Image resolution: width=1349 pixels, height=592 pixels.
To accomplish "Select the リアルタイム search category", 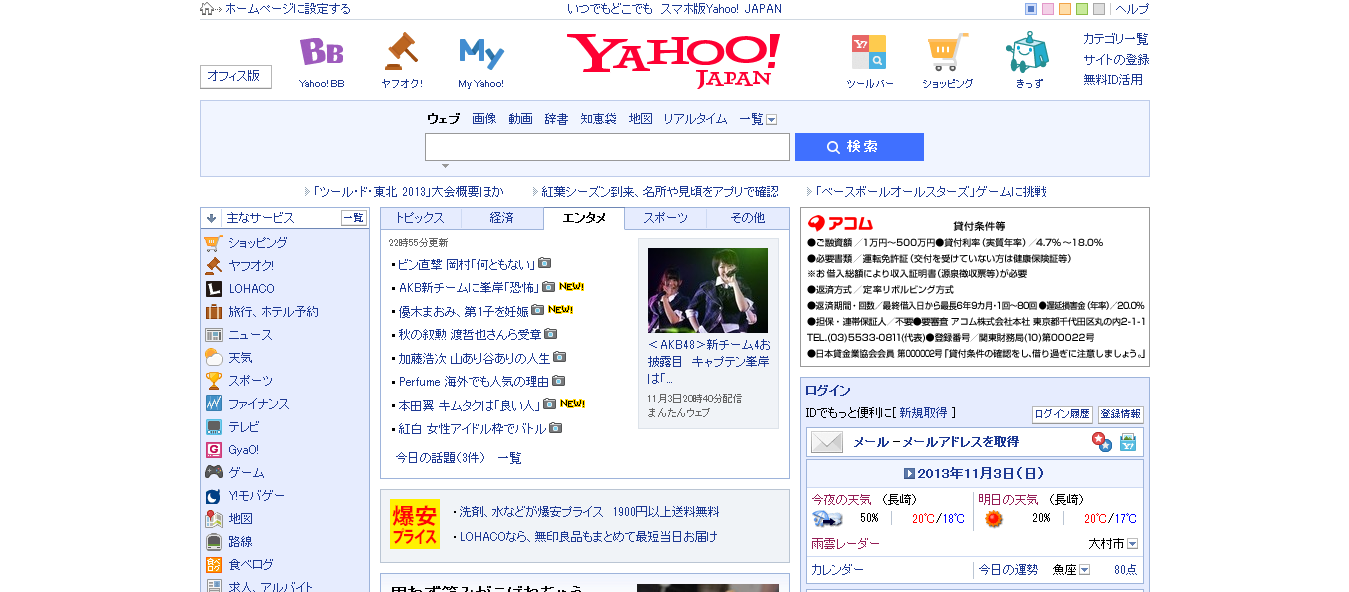I will (695, 119).
